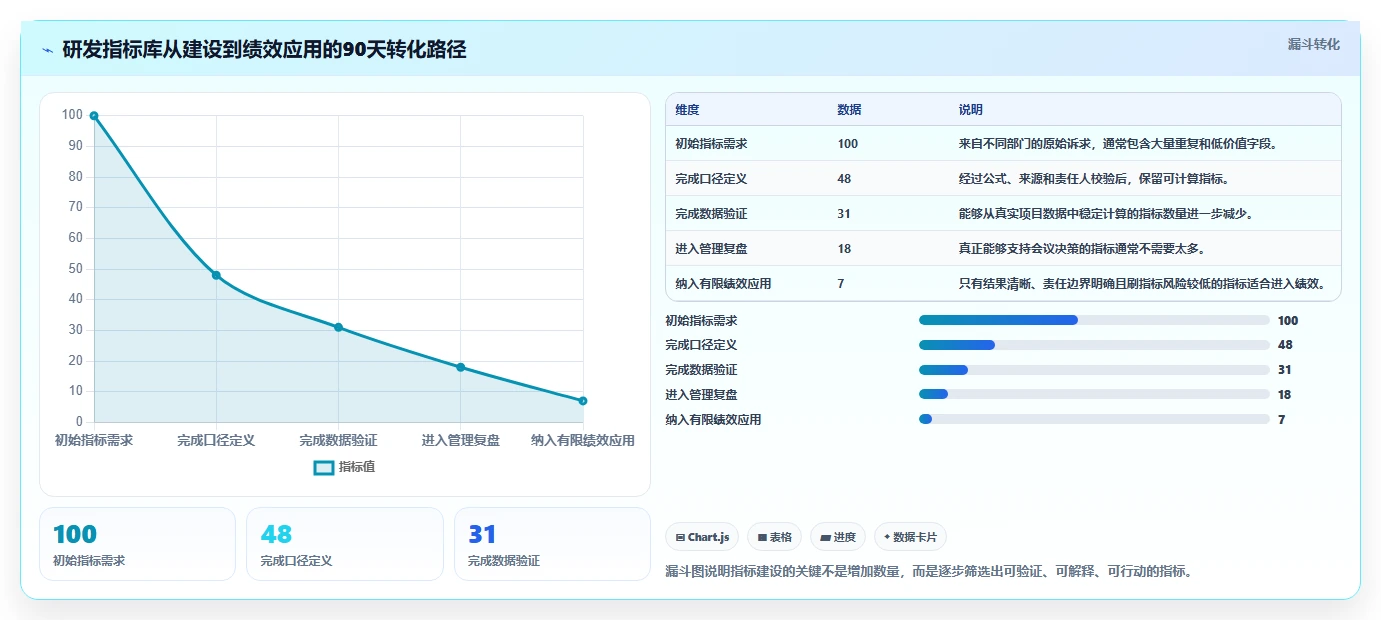Click the 完成数据验证 progress bar
Screen dimensions: 1381x620
click(x=1094, y=370)
